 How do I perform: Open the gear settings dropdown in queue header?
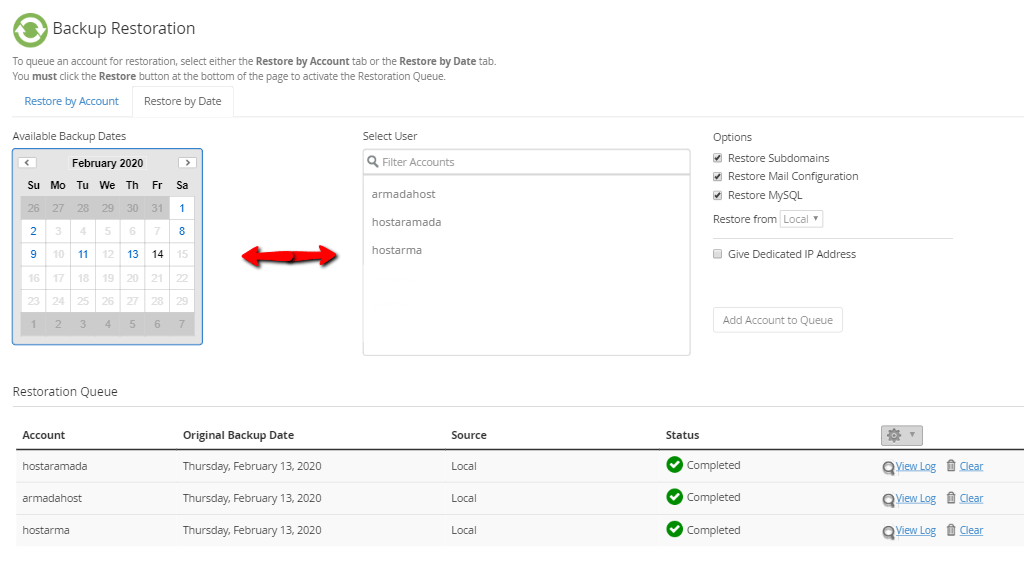(902, 435)
